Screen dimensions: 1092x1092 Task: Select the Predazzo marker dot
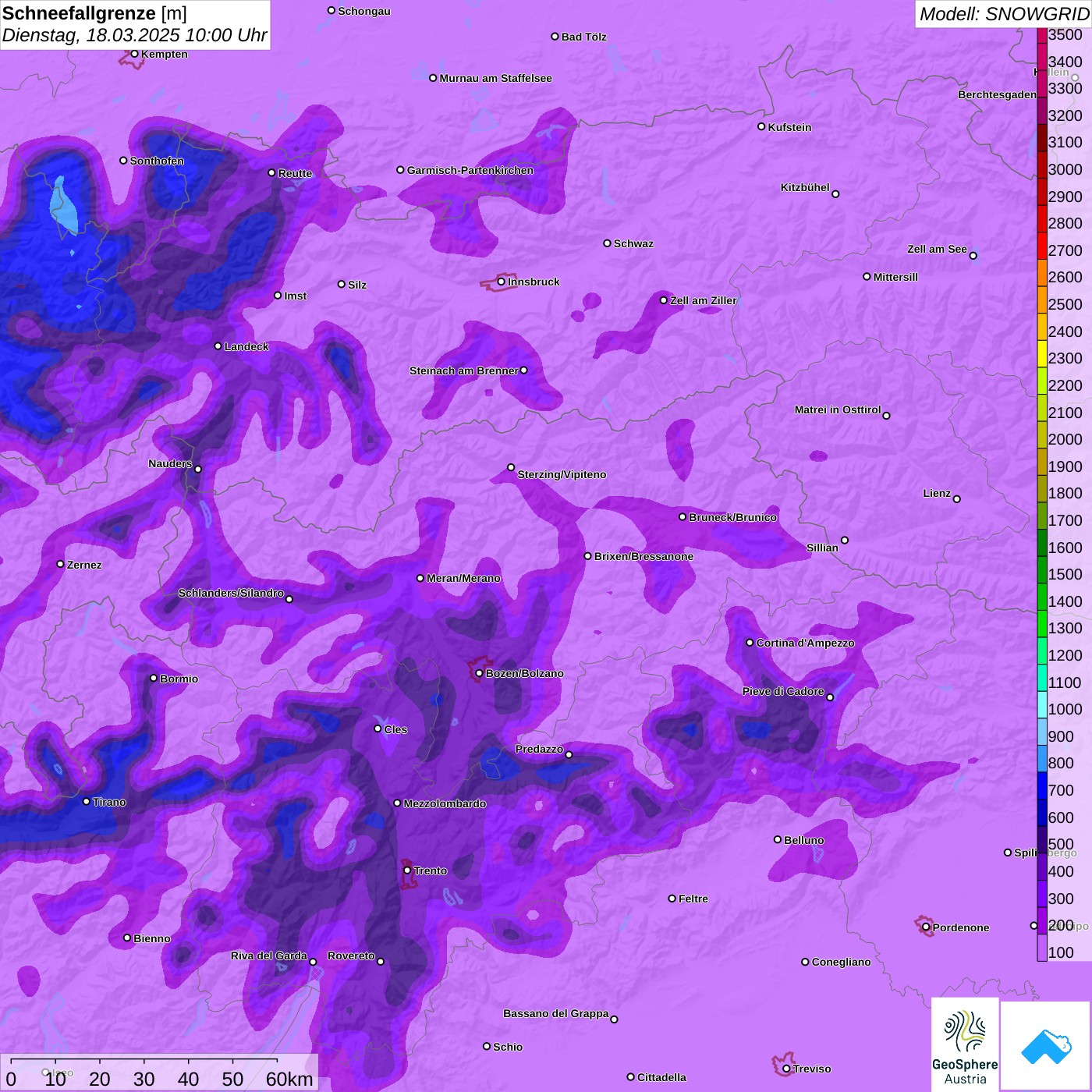pos(569,754)
